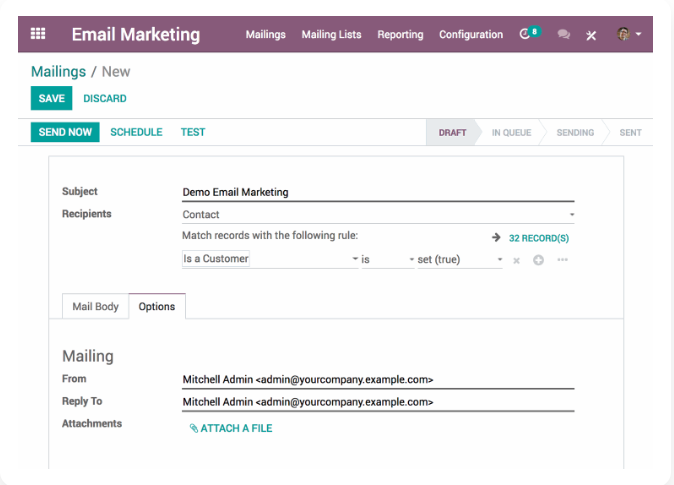The image size is (674, 485).
Task: Add a new rule with plus icon
Action: click(x=538, y=260)
